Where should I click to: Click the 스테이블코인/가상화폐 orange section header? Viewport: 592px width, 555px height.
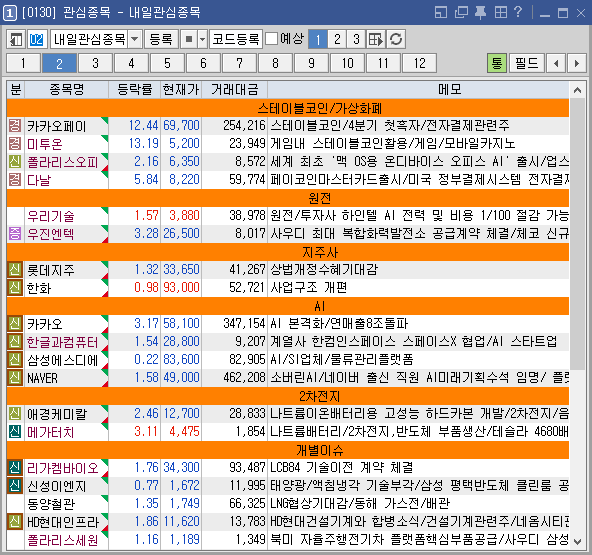point(288,108)
